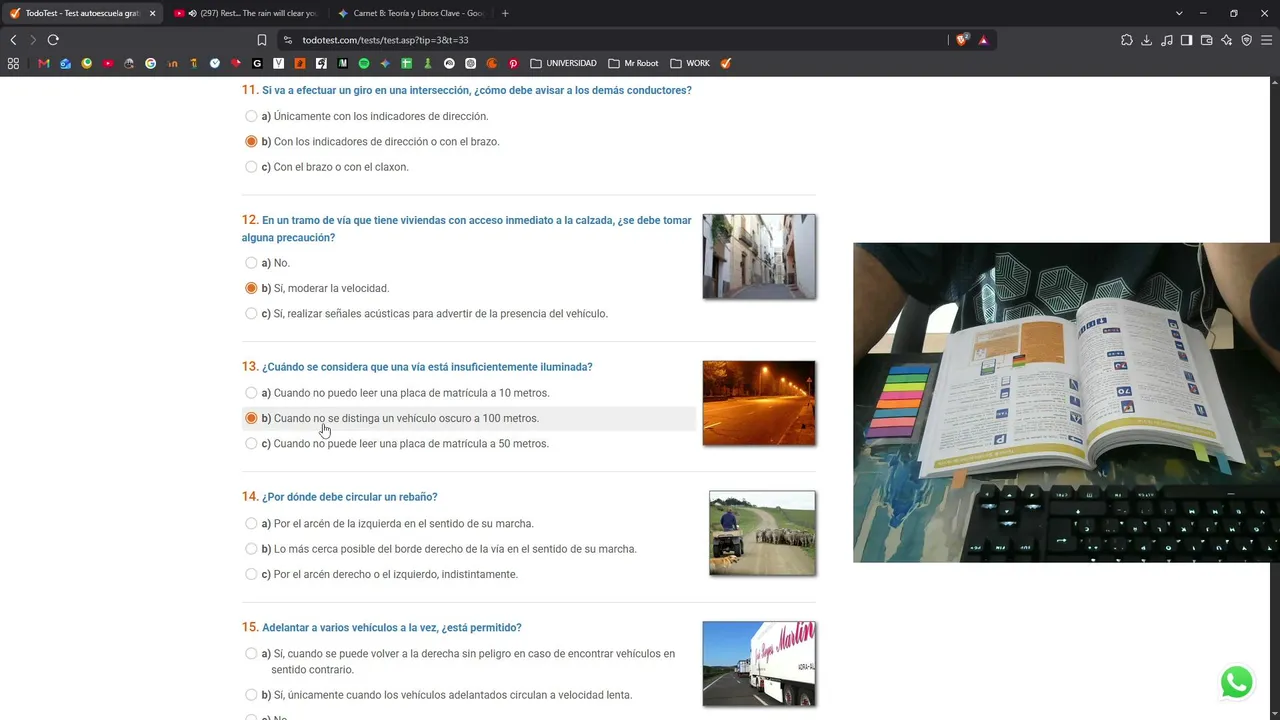
Task: Open the Leo AI sparkle icon
Action: pos(1227,40)
